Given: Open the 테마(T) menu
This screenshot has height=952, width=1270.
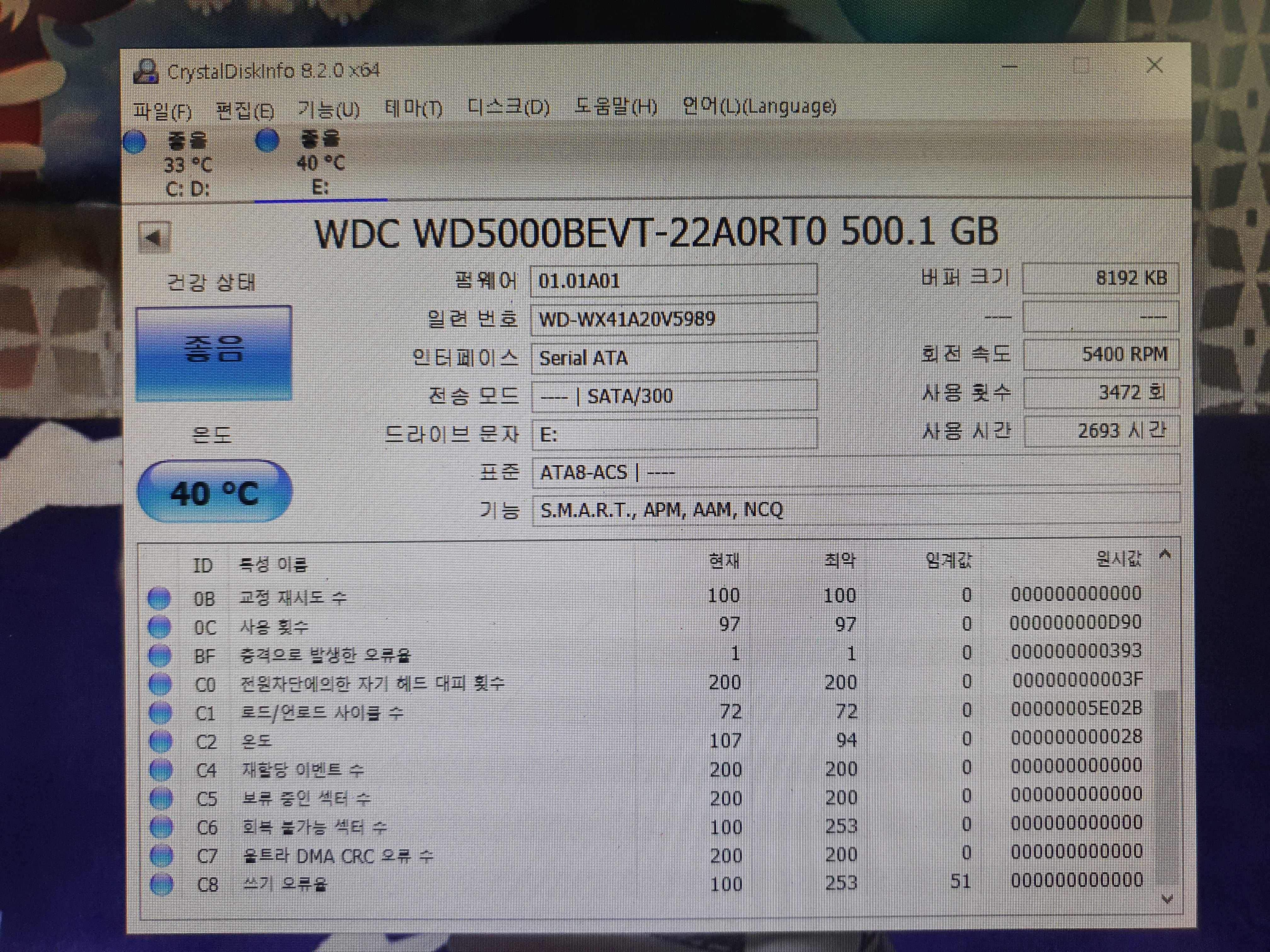Looking at the screenshot, I should [413, 108].
